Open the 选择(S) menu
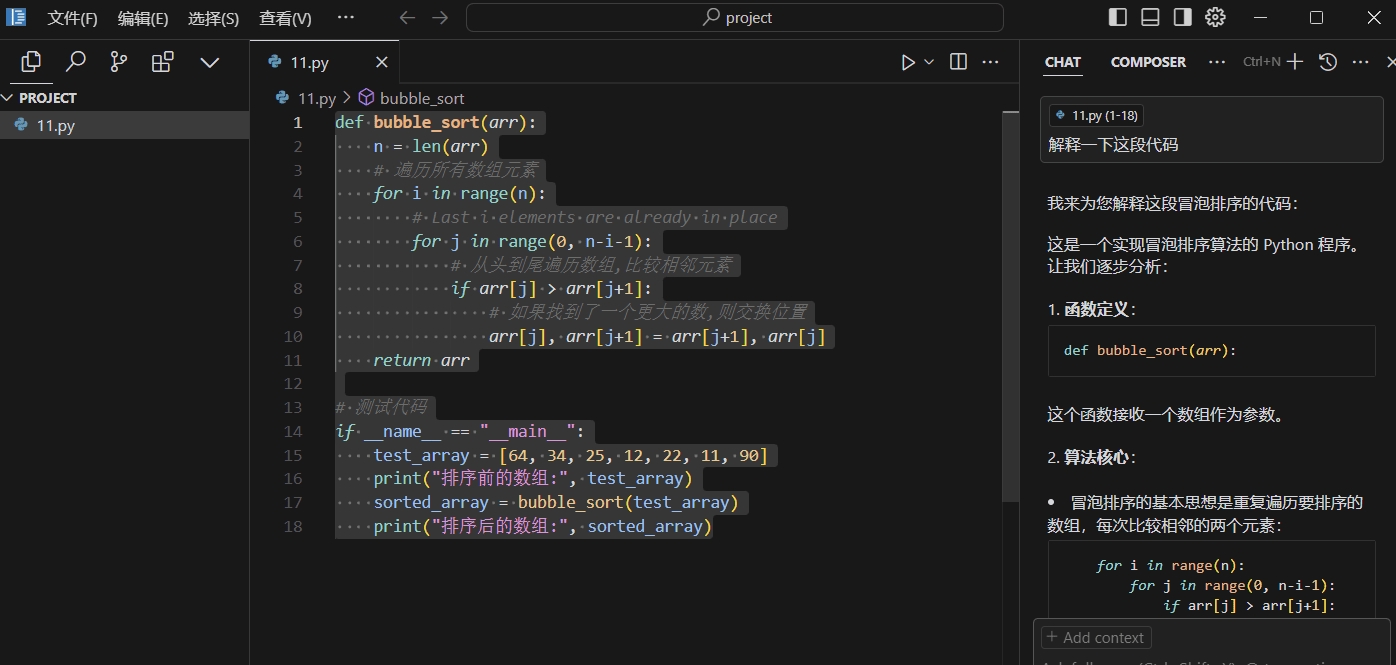Image resolution: width=1396 pixels, height=665 pixels. (214, 18)
